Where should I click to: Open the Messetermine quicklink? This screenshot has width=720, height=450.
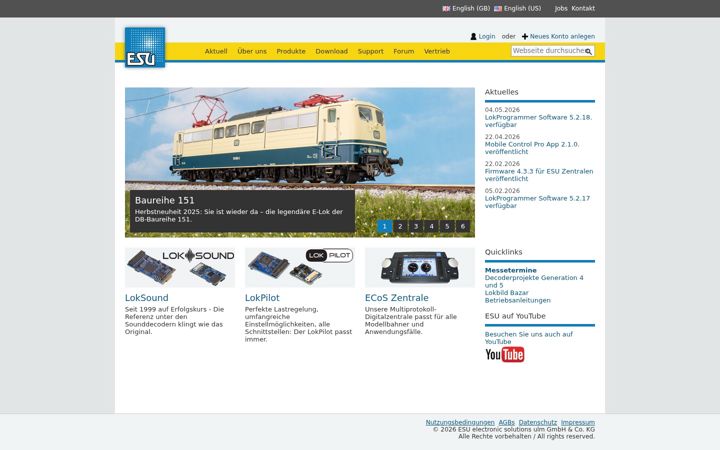tap(511, 270)
